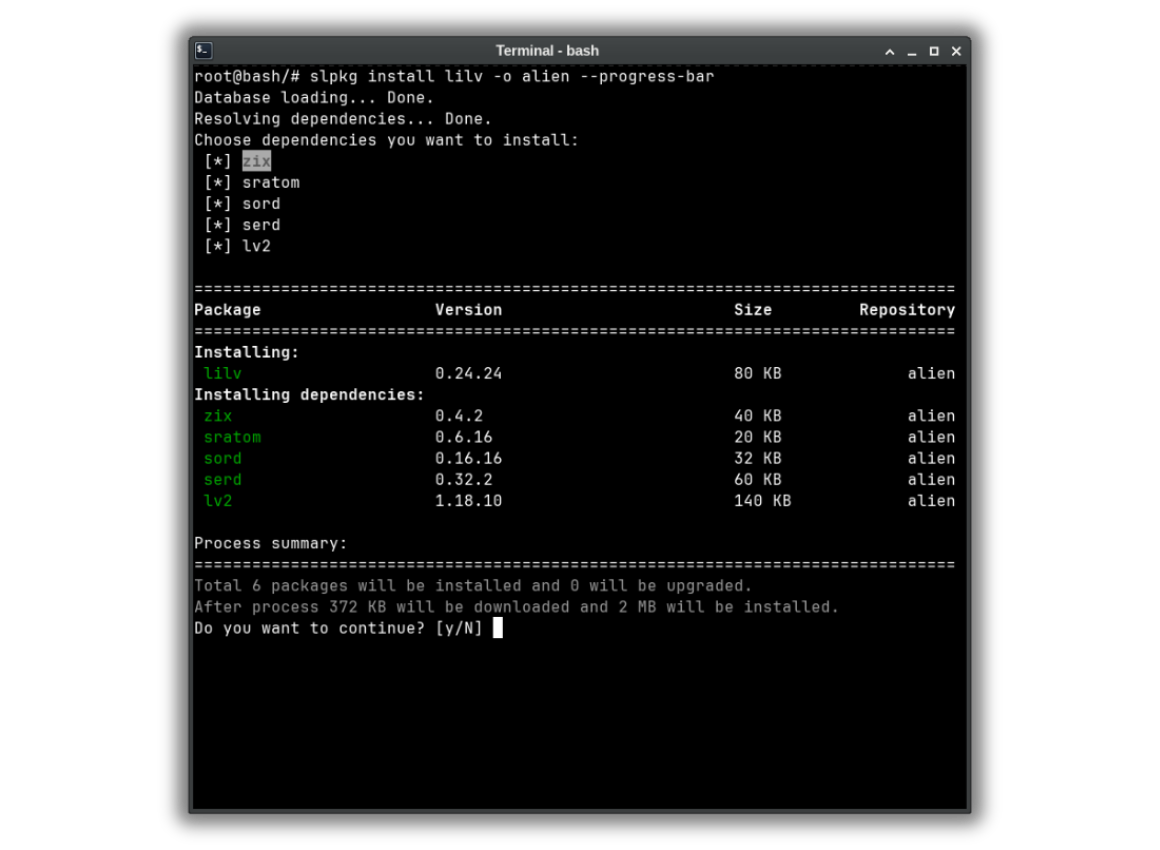
Task: Select sord in dependency list
Action: coord(261,203)
